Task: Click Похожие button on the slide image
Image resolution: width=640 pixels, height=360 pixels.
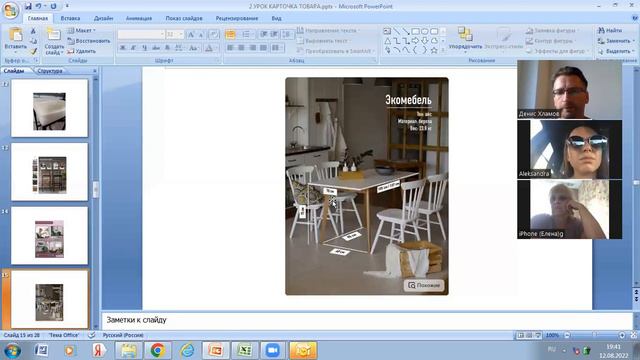Action: coord(424,285)
